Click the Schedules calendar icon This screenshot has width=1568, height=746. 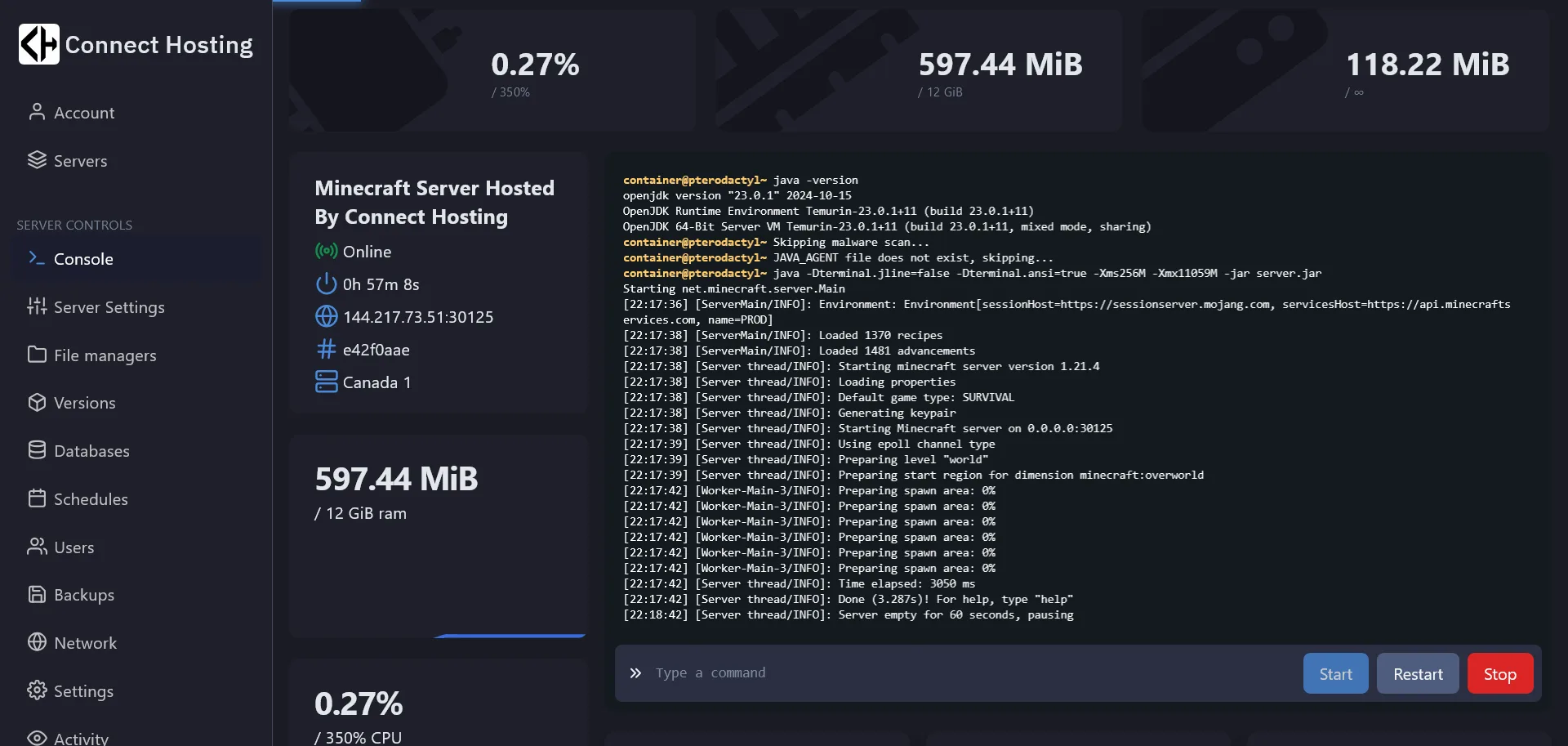(37, 498)
